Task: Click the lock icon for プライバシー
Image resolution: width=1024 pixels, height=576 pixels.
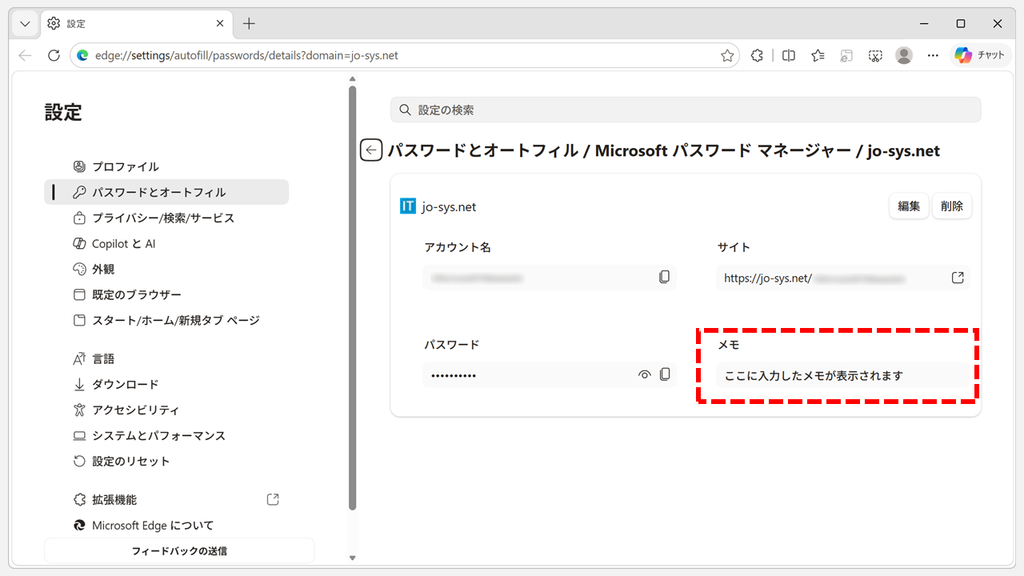Action: coord(79,217)
